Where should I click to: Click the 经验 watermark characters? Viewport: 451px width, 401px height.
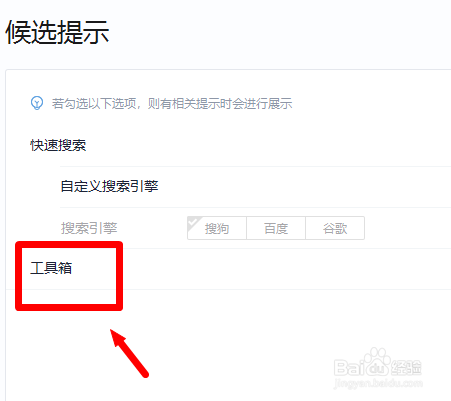coord(406,368)
